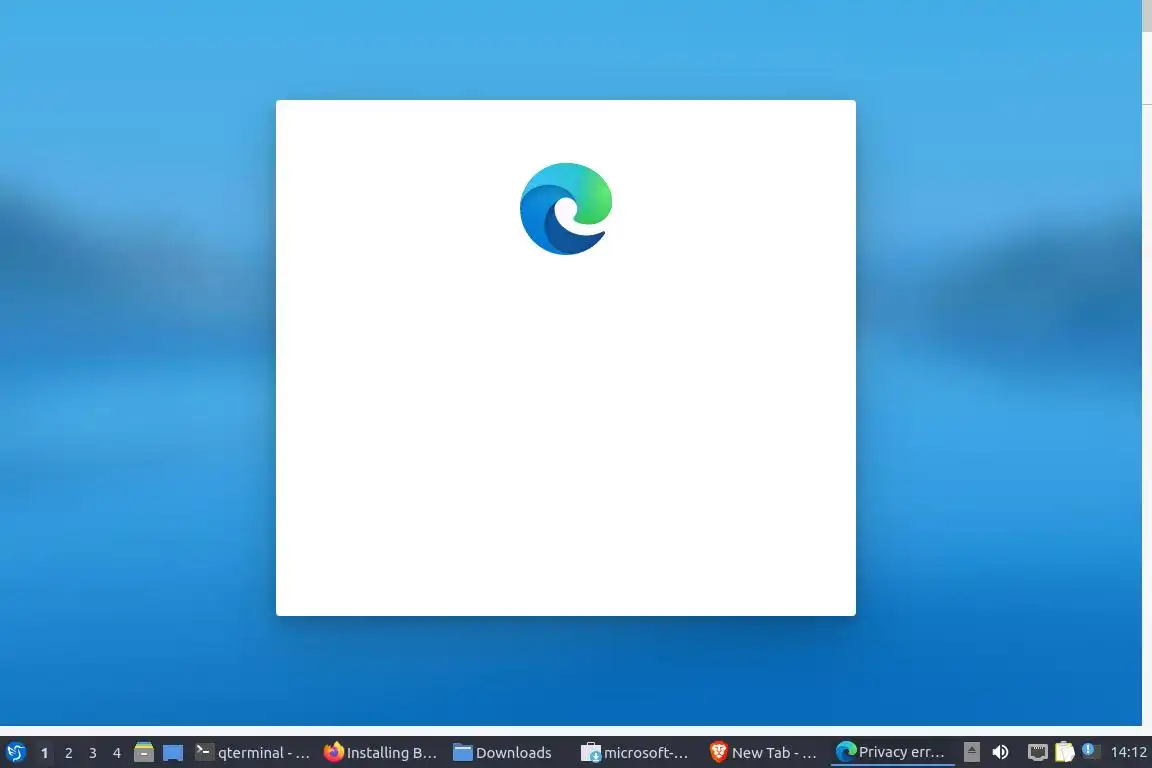Switch to workspace 2
Screen dimensions: 1152x768
(68, 753)
